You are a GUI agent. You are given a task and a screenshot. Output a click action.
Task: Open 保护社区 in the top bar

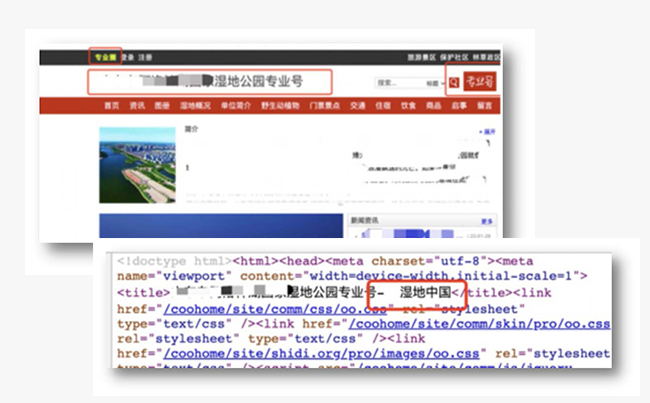454,57
